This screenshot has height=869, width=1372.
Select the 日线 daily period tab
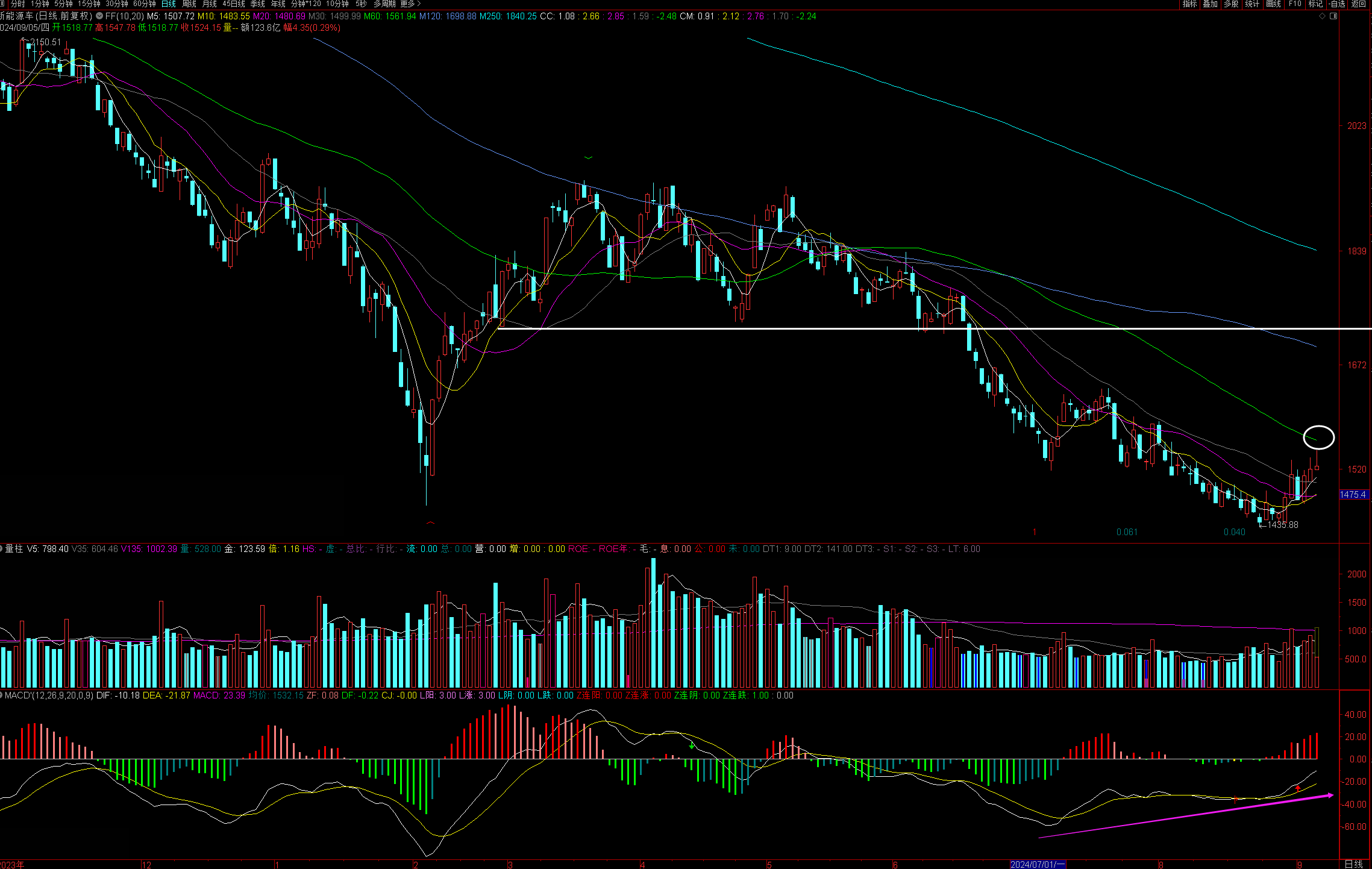point(169,4)
